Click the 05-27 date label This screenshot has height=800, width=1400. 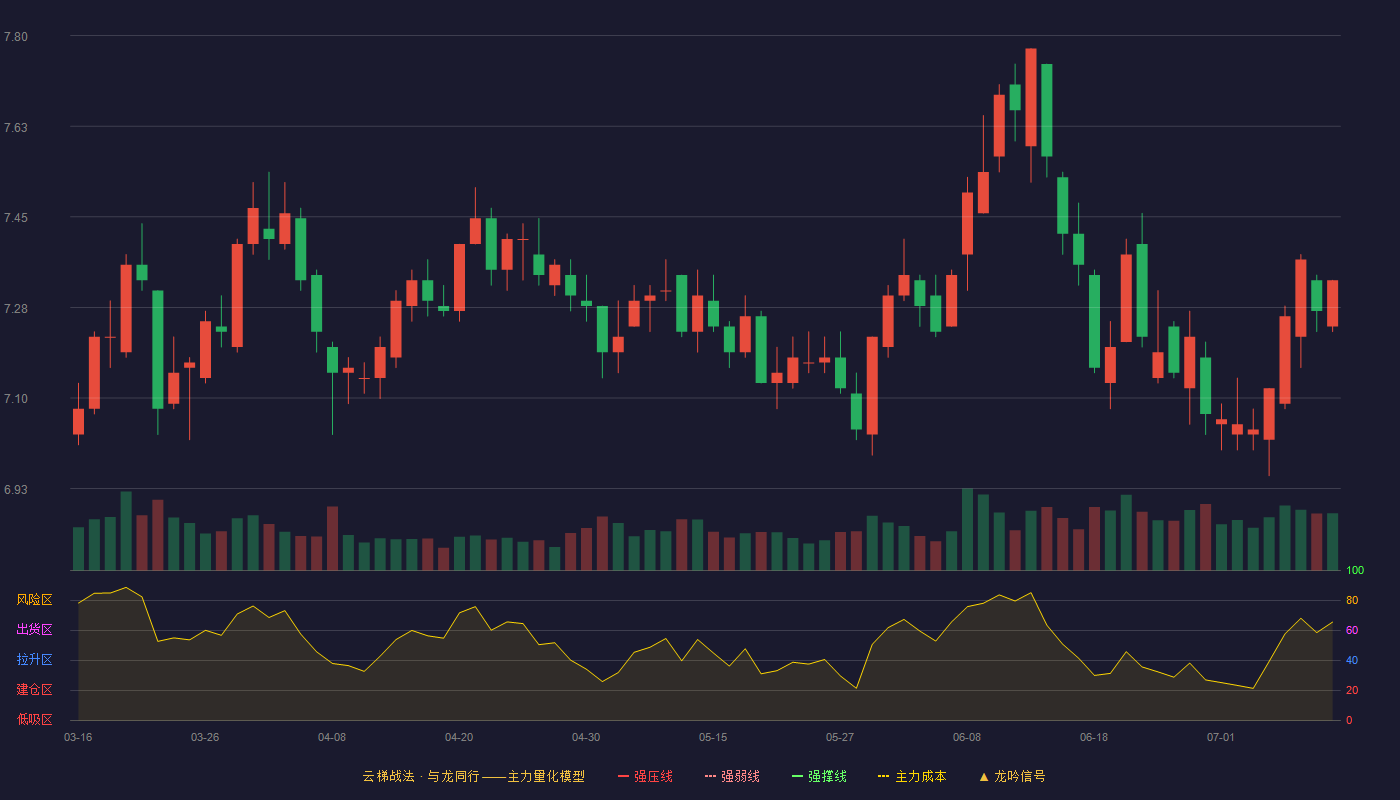point(840,737)
